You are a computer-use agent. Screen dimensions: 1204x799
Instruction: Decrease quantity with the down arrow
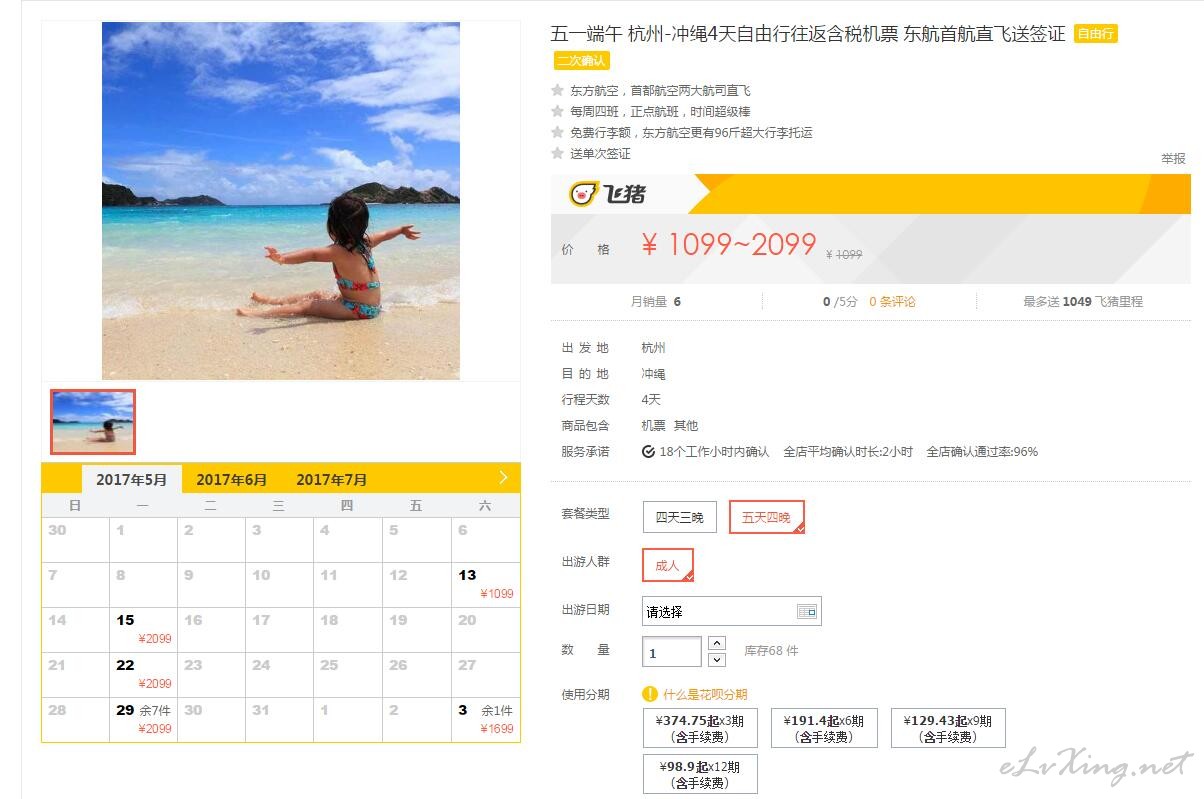pos(717,659)
